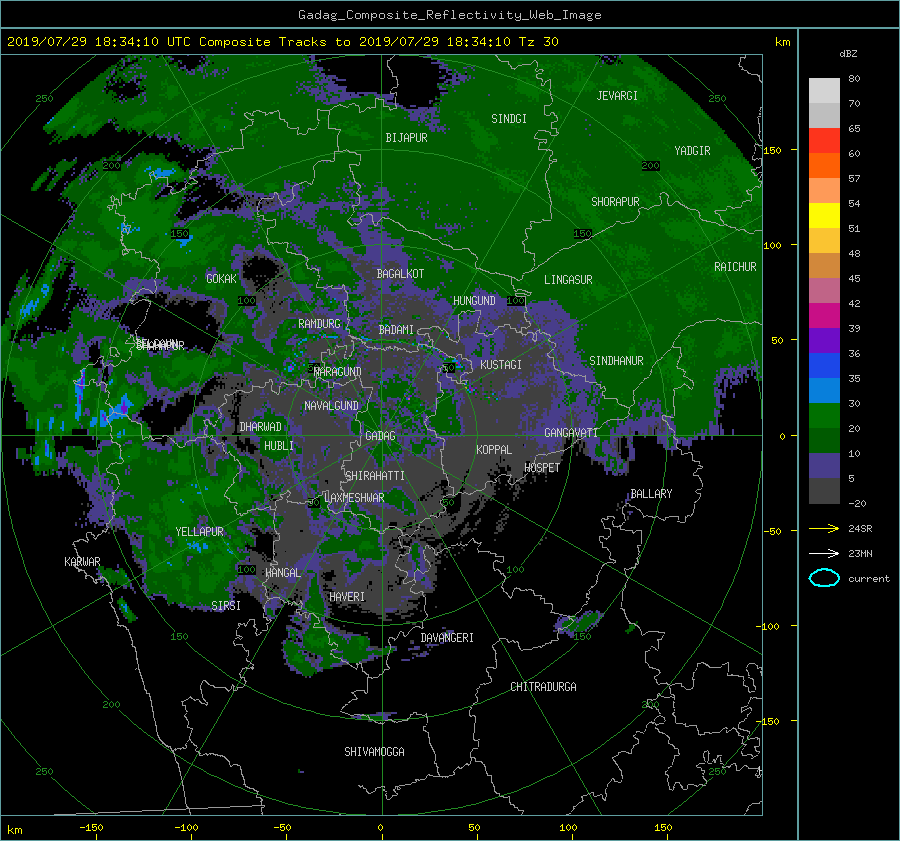Click the HUBLI city label

pyautogui.click(x=278, y=446)
